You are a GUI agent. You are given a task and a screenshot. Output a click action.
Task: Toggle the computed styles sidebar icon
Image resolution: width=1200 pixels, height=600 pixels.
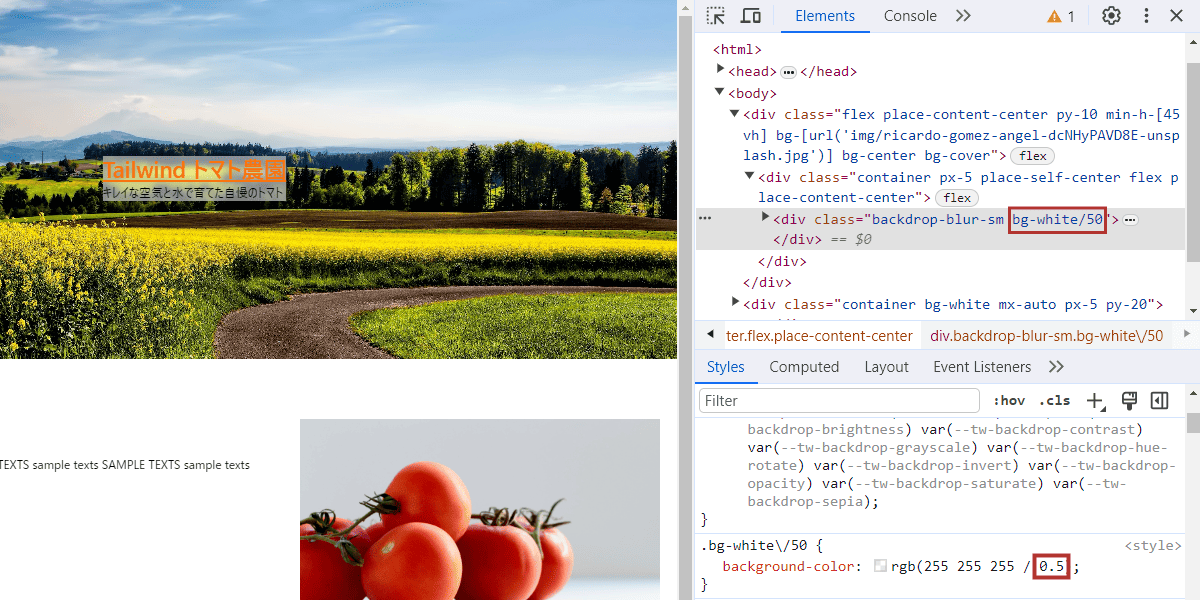(x=1160, y=401)
